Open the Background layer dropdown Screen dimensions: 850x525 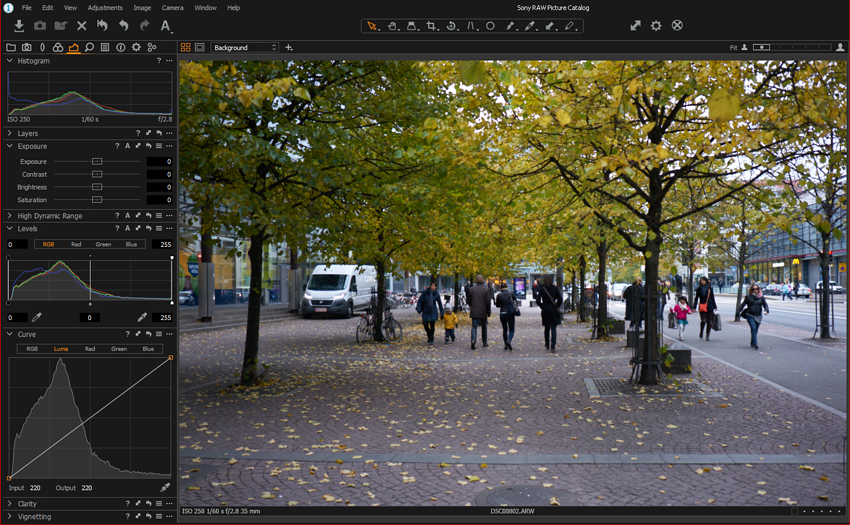pos(244,47)
